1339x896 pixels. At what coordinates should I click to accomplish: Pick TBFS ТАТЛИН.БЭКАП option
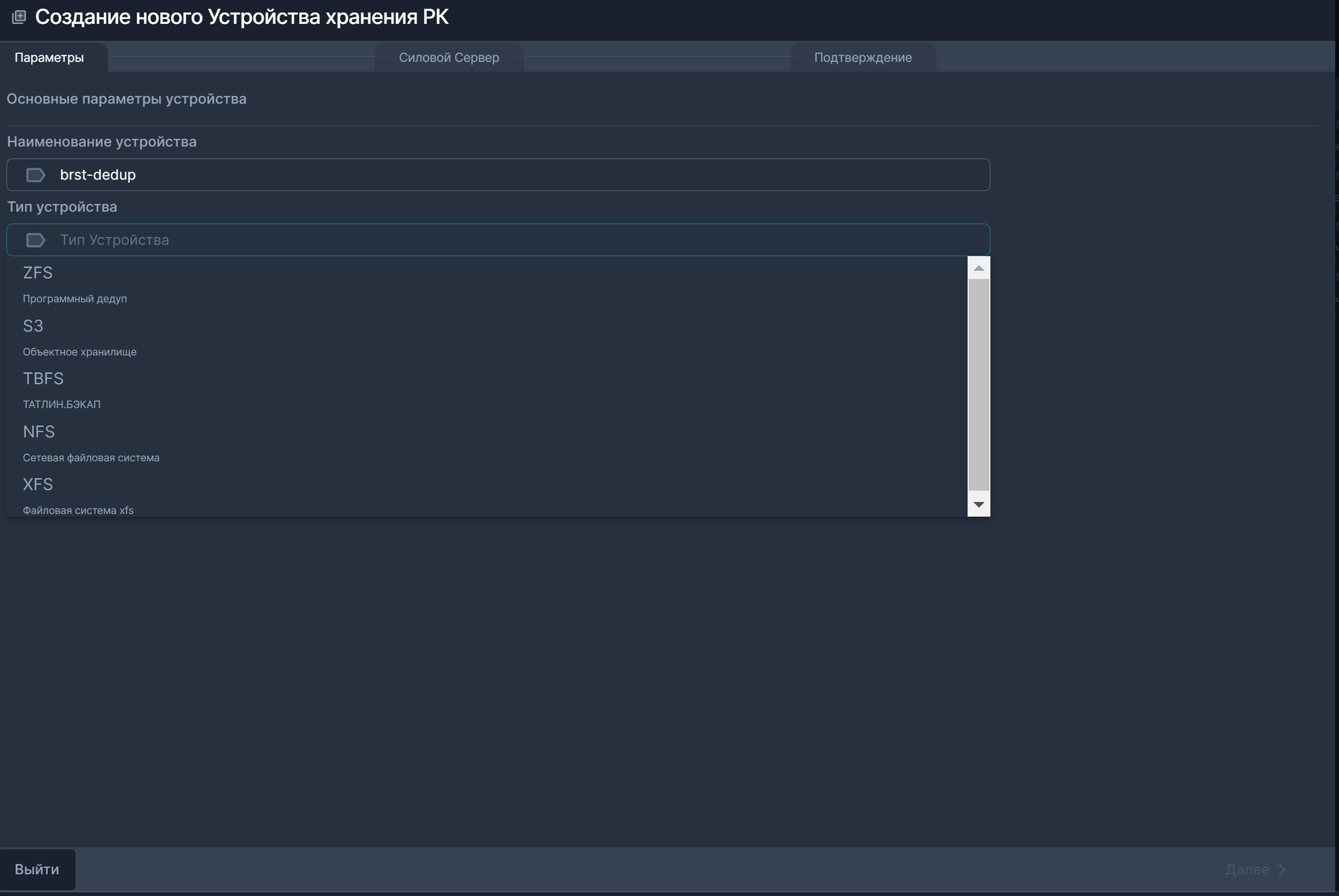[43, 379]
